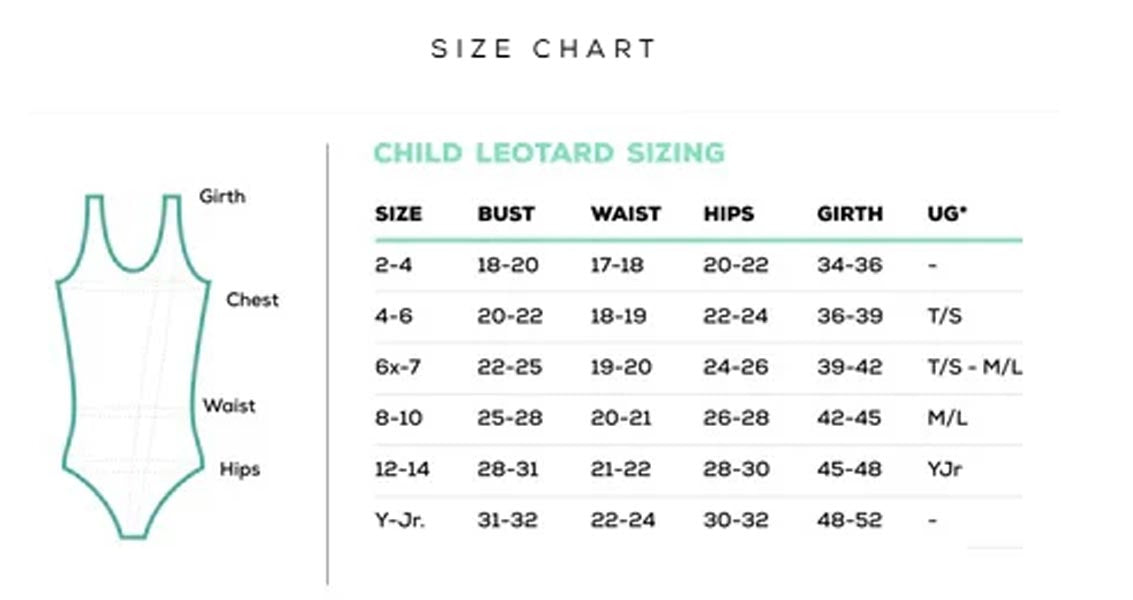Click the SIZE CHART title

click(x=543, y=49)
